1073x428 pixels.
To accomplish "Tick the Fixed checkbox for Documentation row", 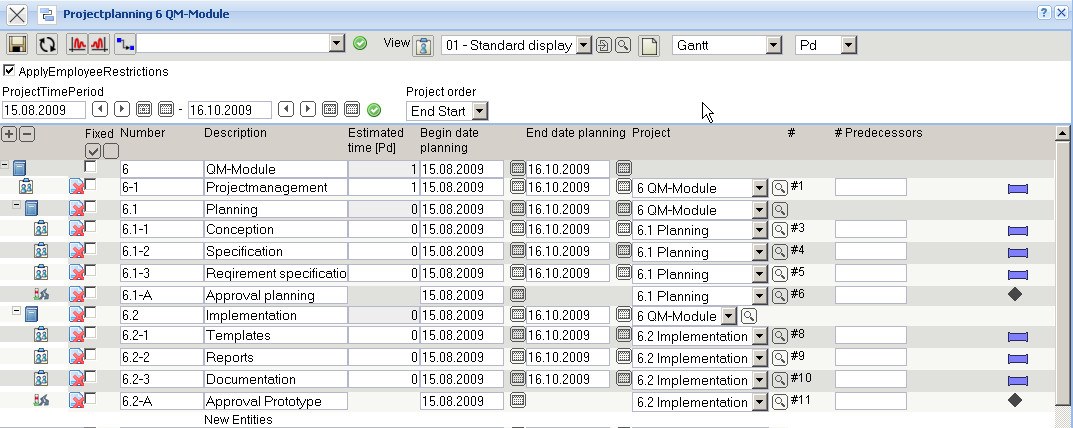I will [x=91, y=378].
